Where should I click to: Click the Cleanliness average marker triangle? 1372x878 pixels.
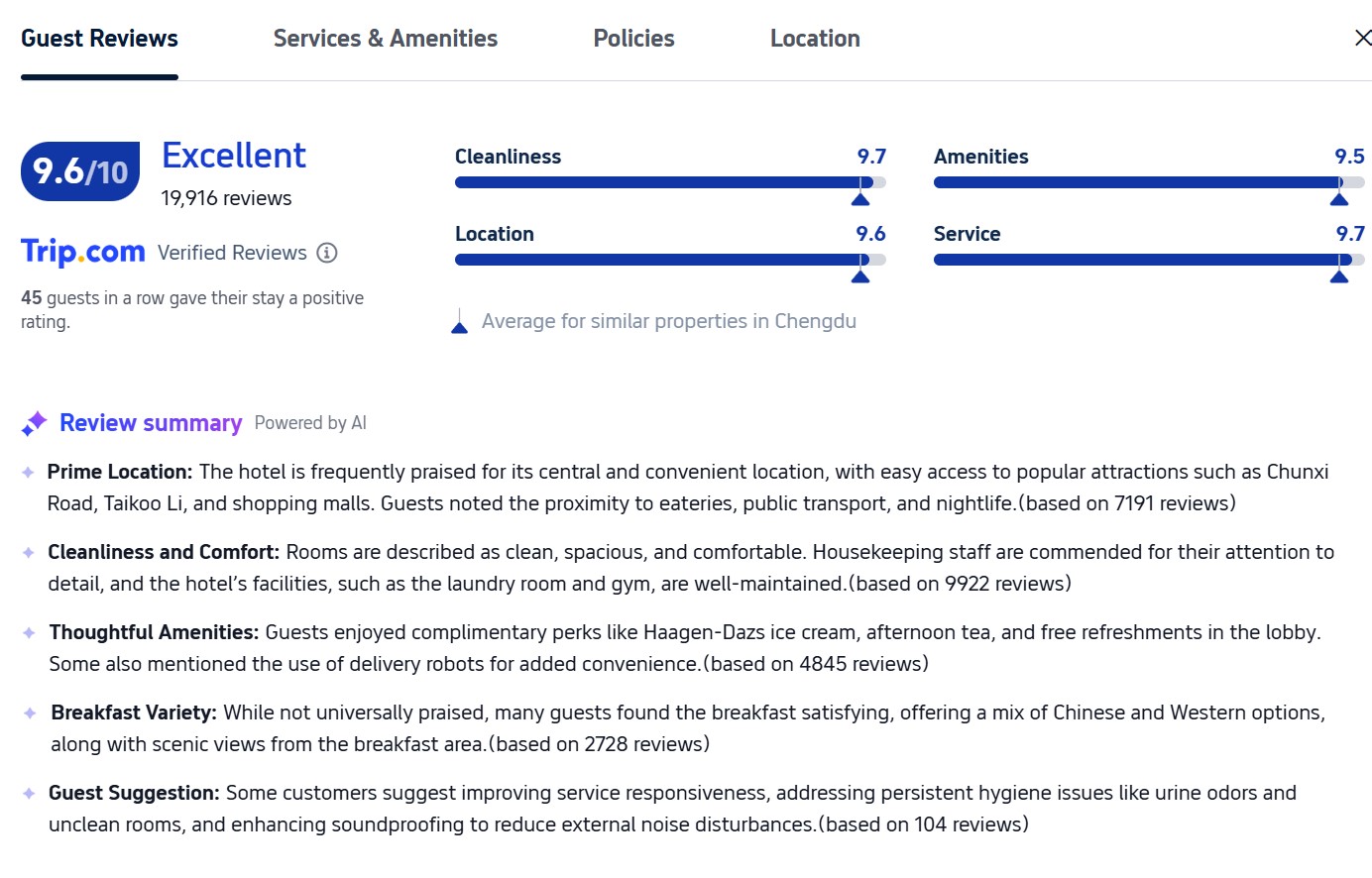tap(860, 199)
